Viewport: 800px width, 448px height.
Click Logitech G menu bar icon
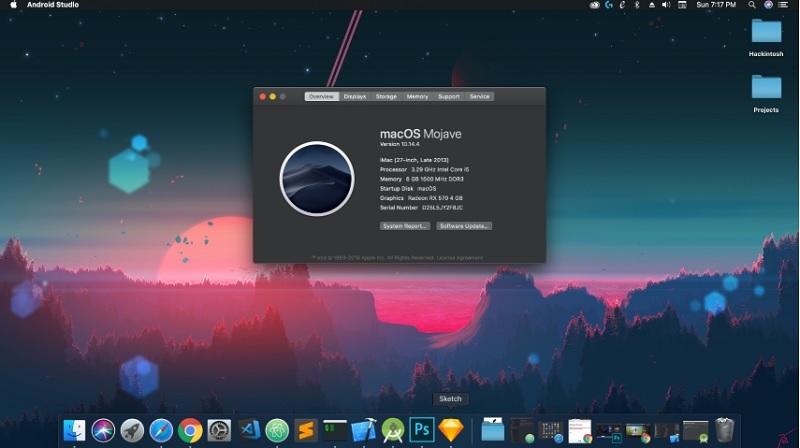point(609,5)
